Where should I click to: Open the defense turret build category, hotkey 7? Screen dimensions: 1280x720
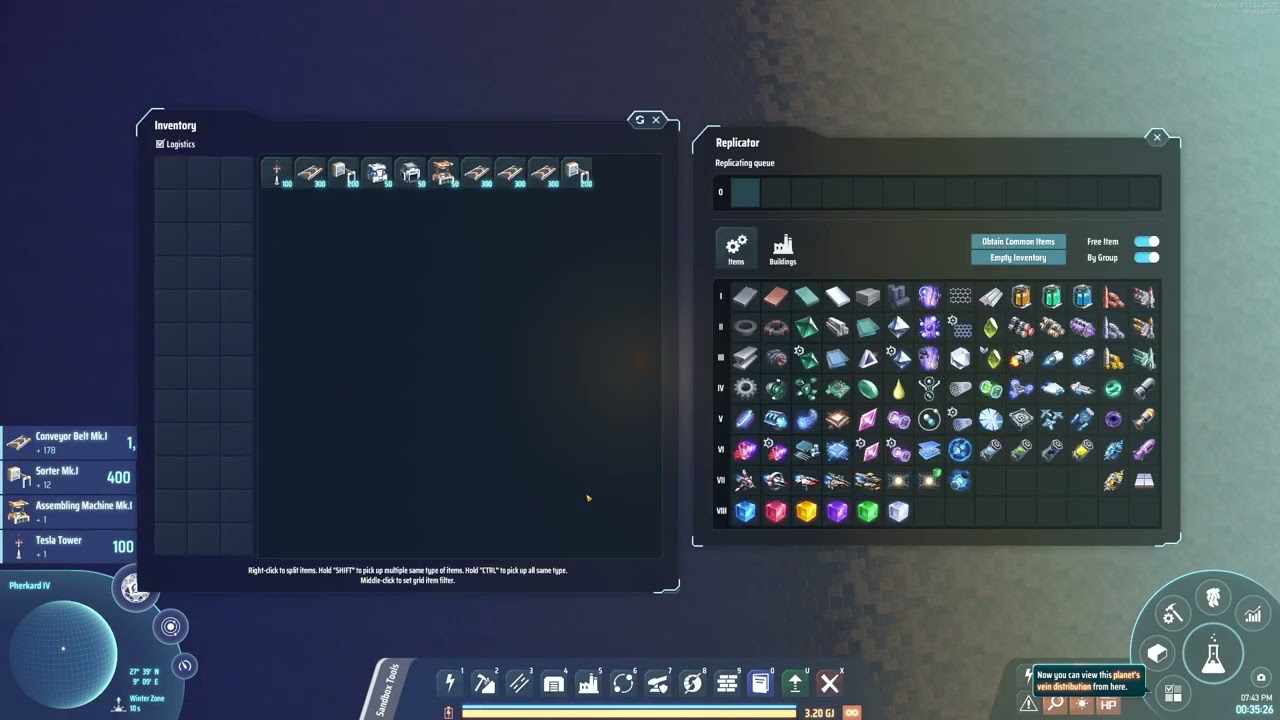657,683
